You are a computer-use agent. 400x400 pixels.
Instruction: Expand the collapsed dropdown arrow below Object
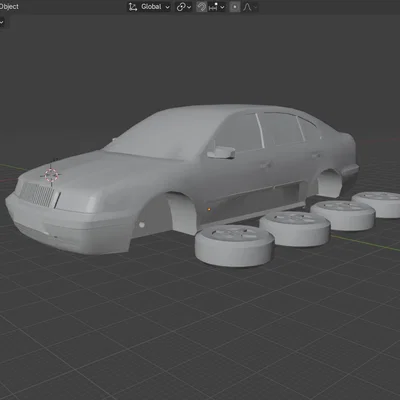tap(2, 22)
